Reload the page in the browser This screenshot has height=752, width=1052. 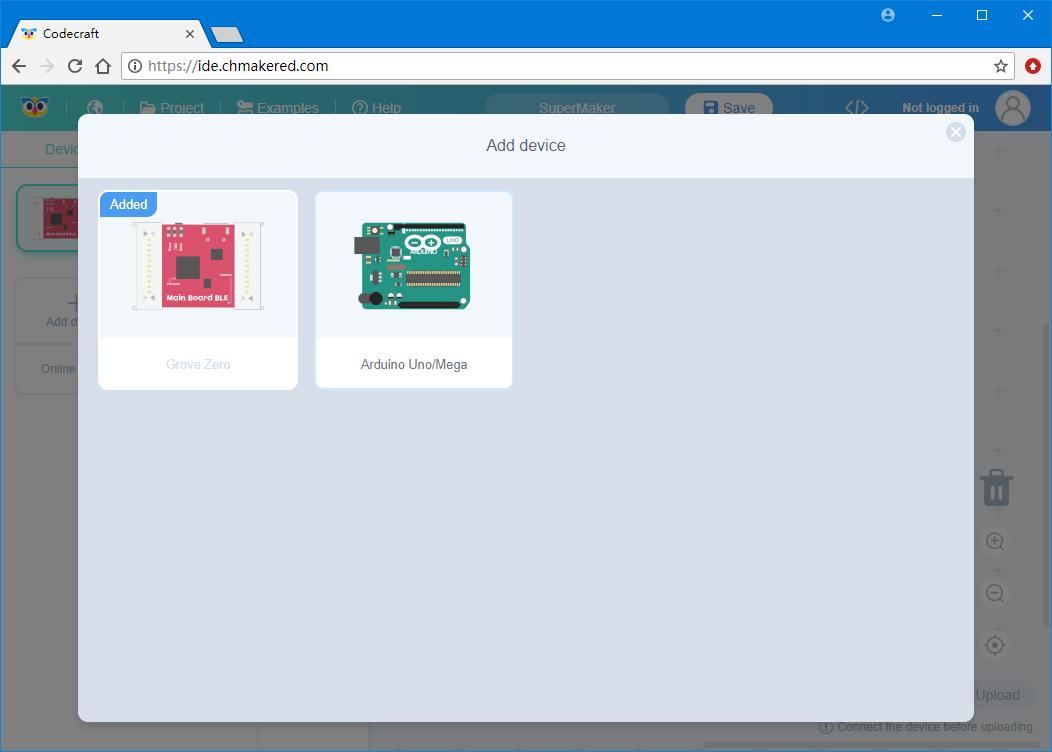tap(75, 65)
